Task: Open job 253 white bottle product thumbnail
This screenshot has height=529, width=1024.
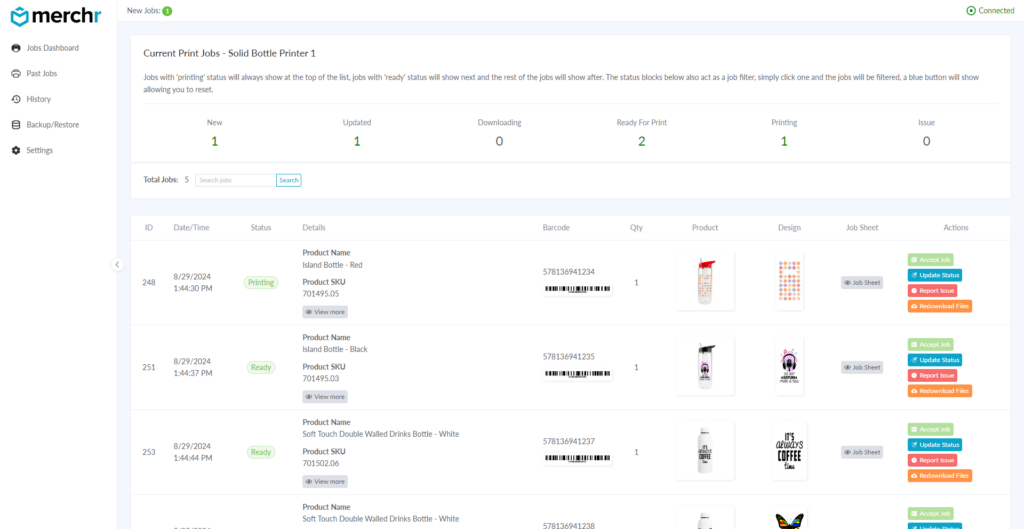Action: pyautogui.click(x=705, y=451)
